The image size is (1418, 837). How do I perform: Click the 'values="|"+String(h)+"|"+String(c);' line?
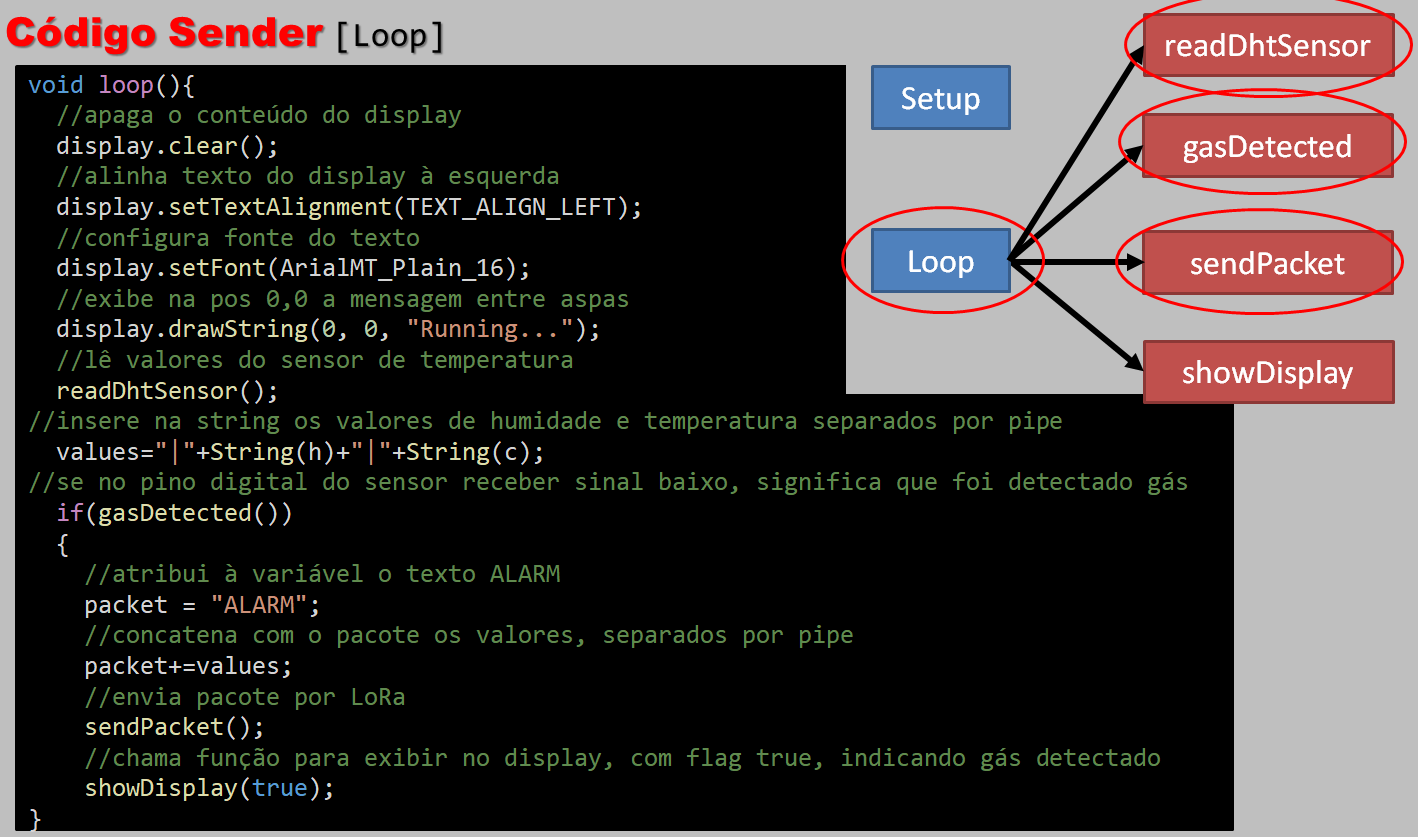[x=300, y=452]
